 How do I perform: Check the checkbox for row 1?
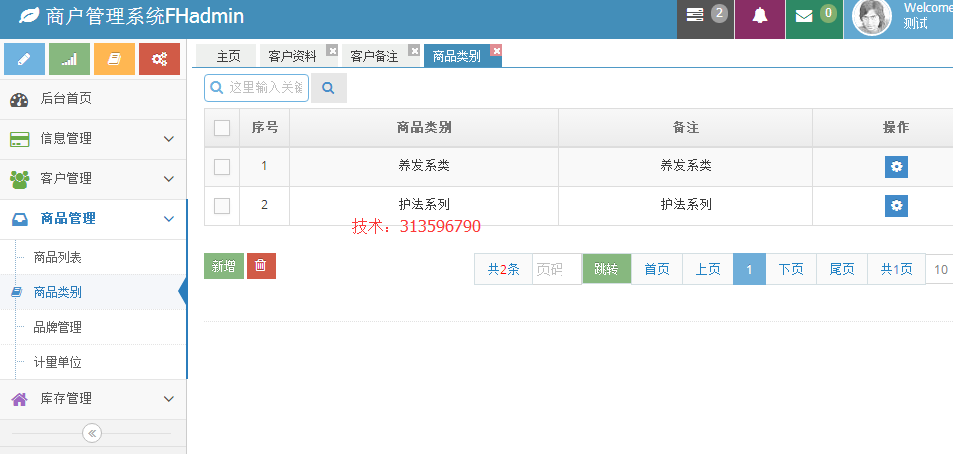222,167
